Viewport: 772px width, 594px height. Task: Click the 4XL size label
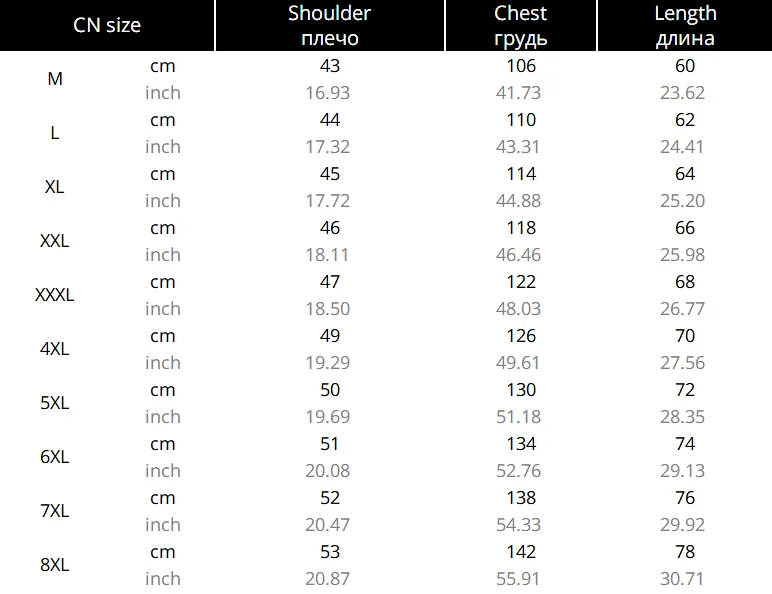[55, 349]
